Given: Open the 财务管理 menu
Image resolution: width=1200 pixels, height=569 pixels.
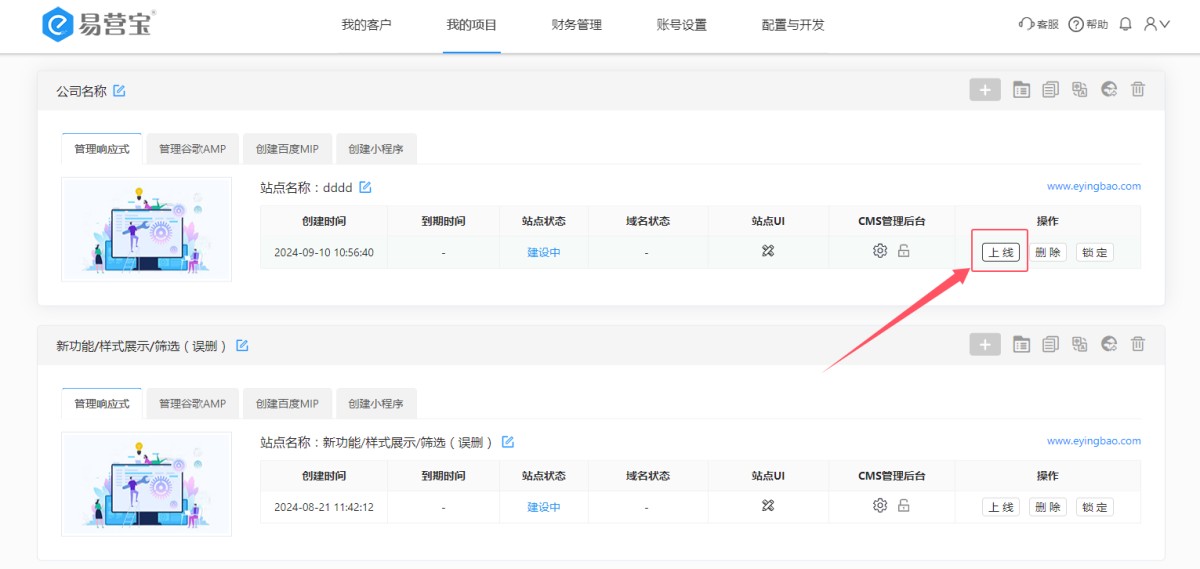Looking at the screenshot, I should pyautogui.click(x=577, y=25).
